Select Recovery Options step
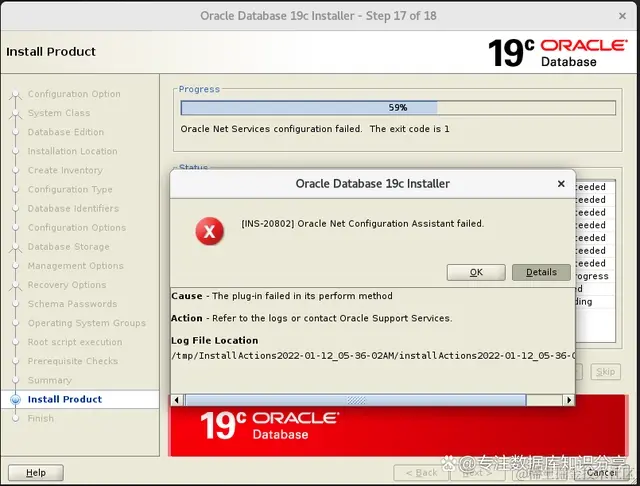Screen dimensions: 640x486 (67, 285)
